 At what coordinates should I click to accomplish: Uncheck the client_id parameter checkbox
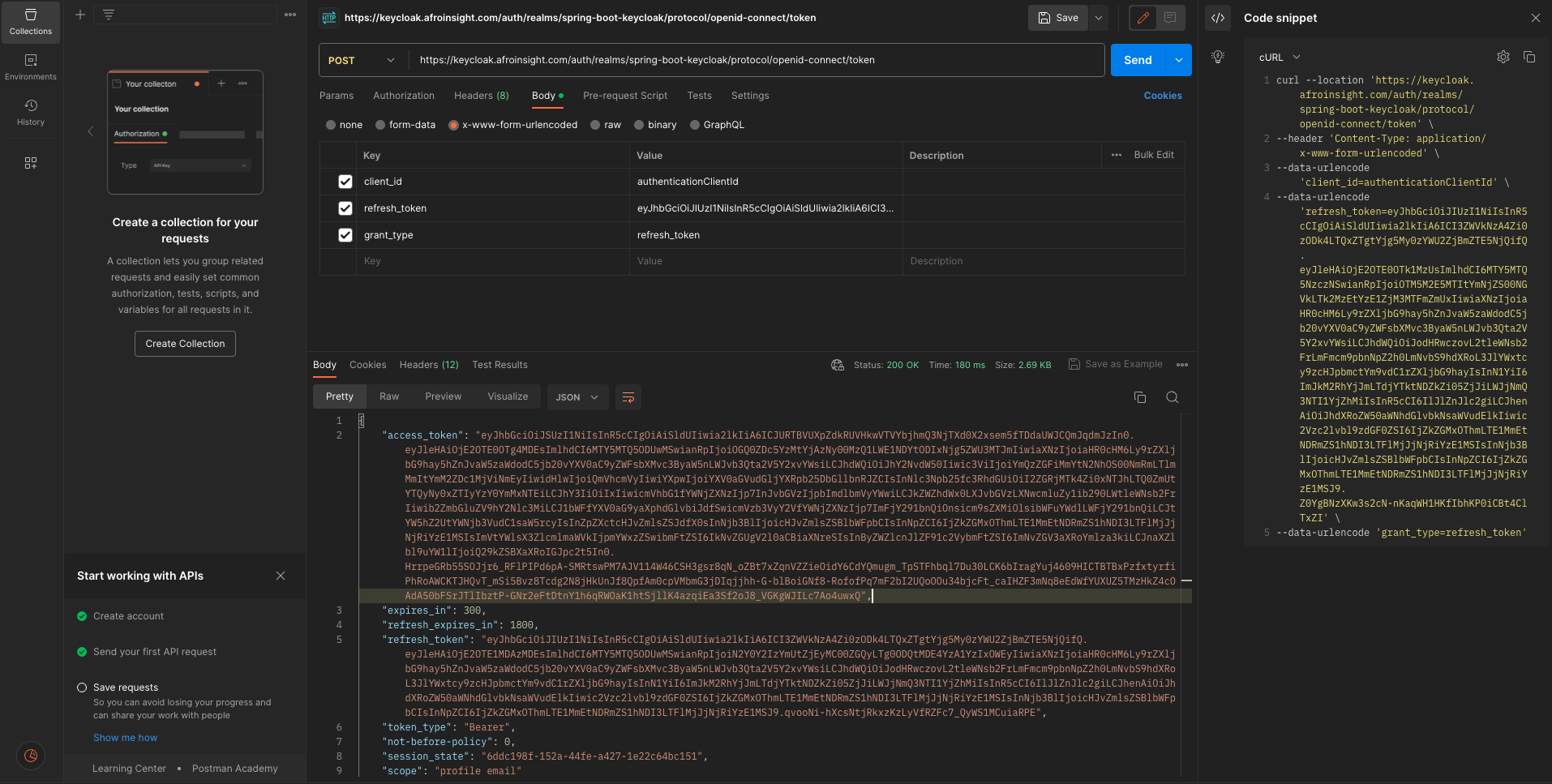coord(345,182)
